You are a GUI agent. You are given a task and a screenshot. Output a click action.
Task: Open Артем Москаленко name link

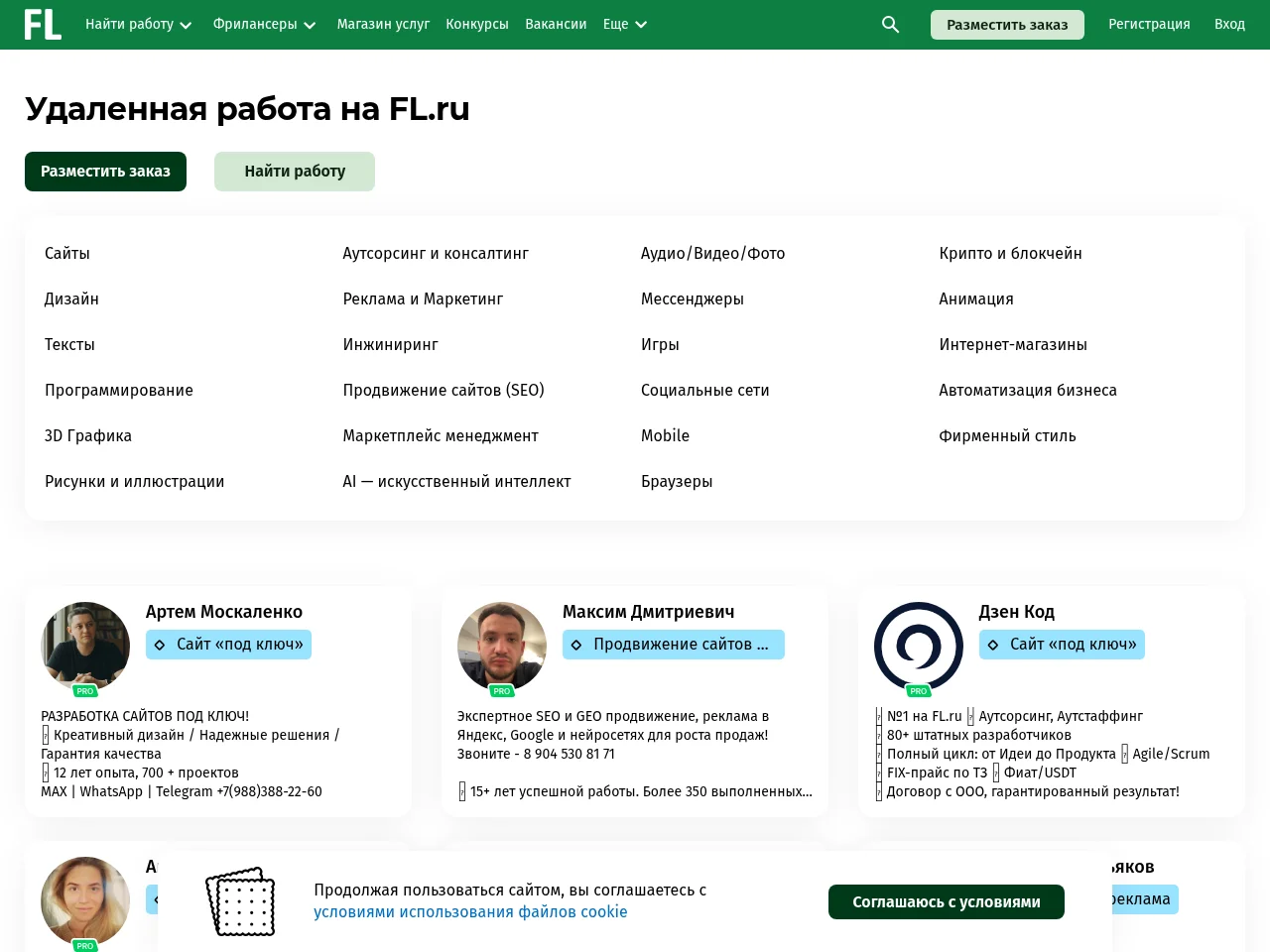224,612
